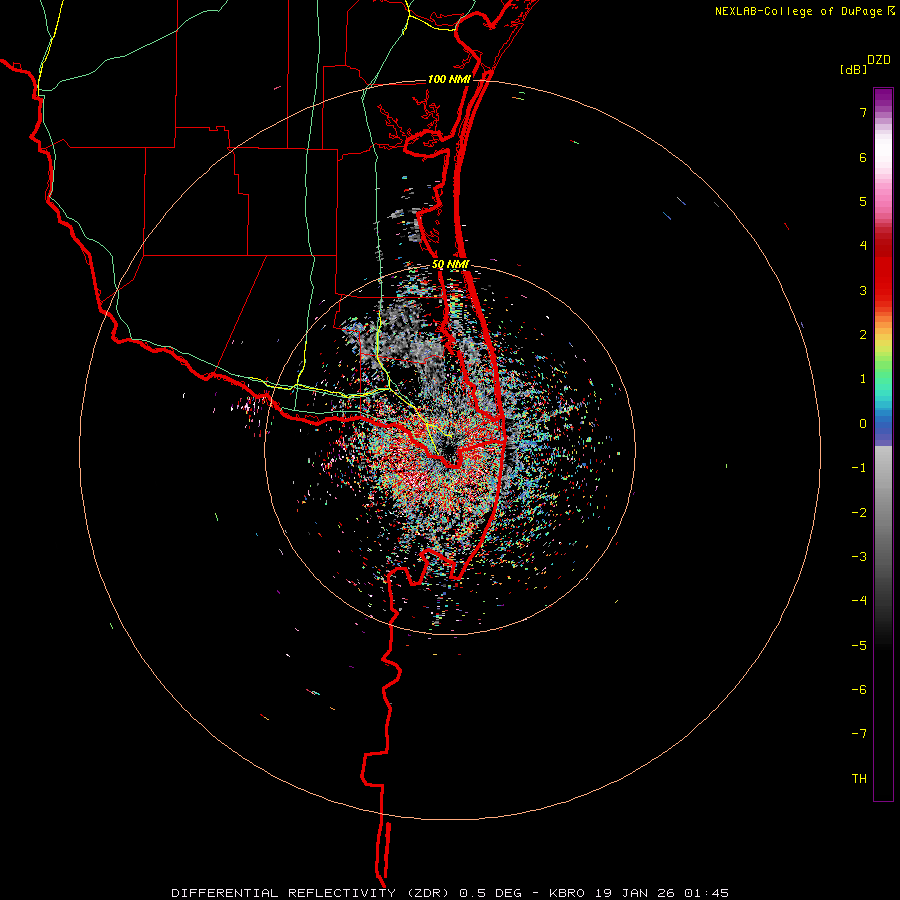Click the -6 dB value on color scale
The image size is (900, 900).
pos(859,690)
